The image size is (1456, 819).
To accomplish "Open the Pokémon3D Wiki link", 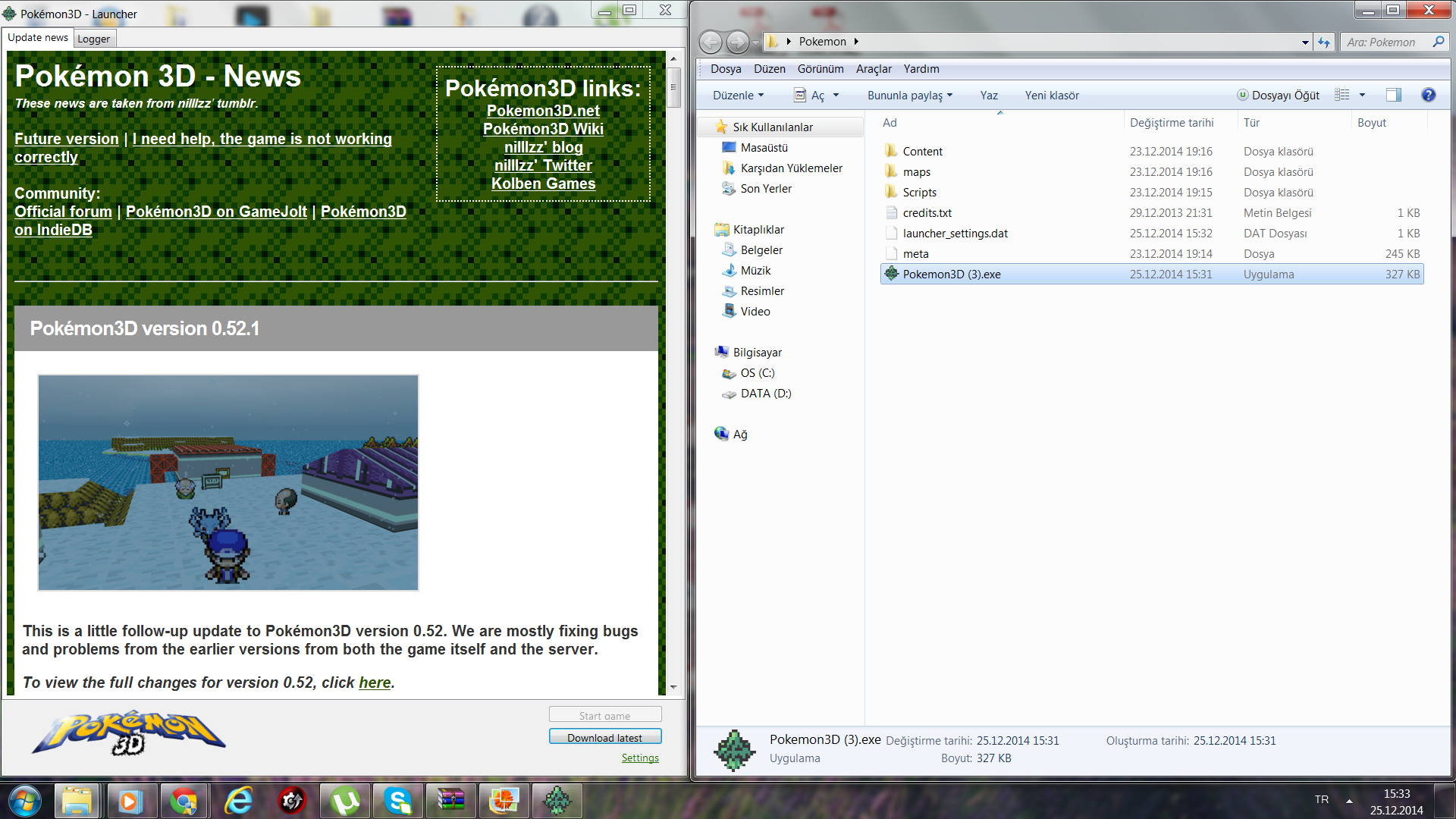I will pyautogui.click(x=543, y=129).
